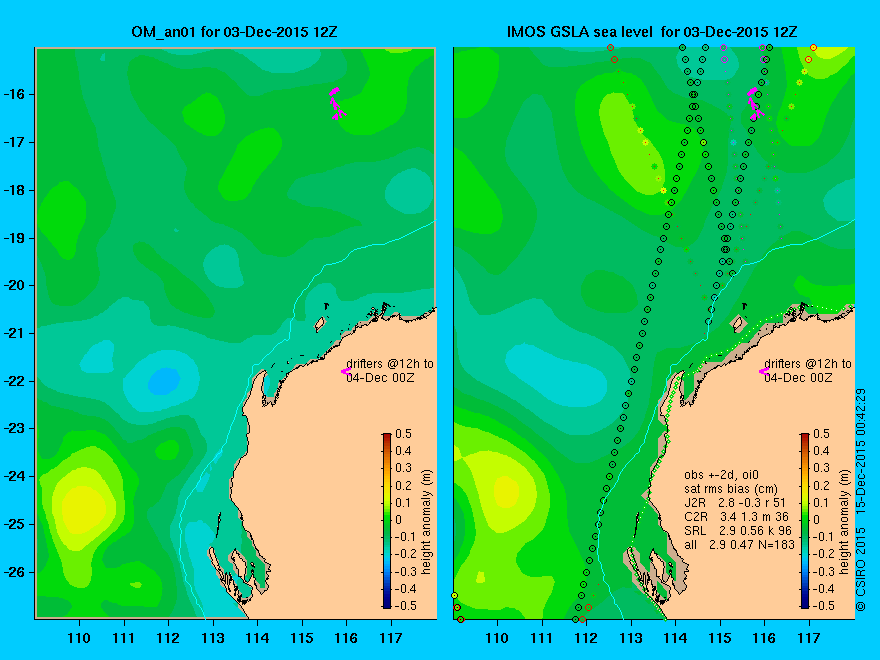Click the magenta drifter legend arrow, right map
The height and width of the screenshot is (660, 880).
pyautogui.click(x=764, y=371)
